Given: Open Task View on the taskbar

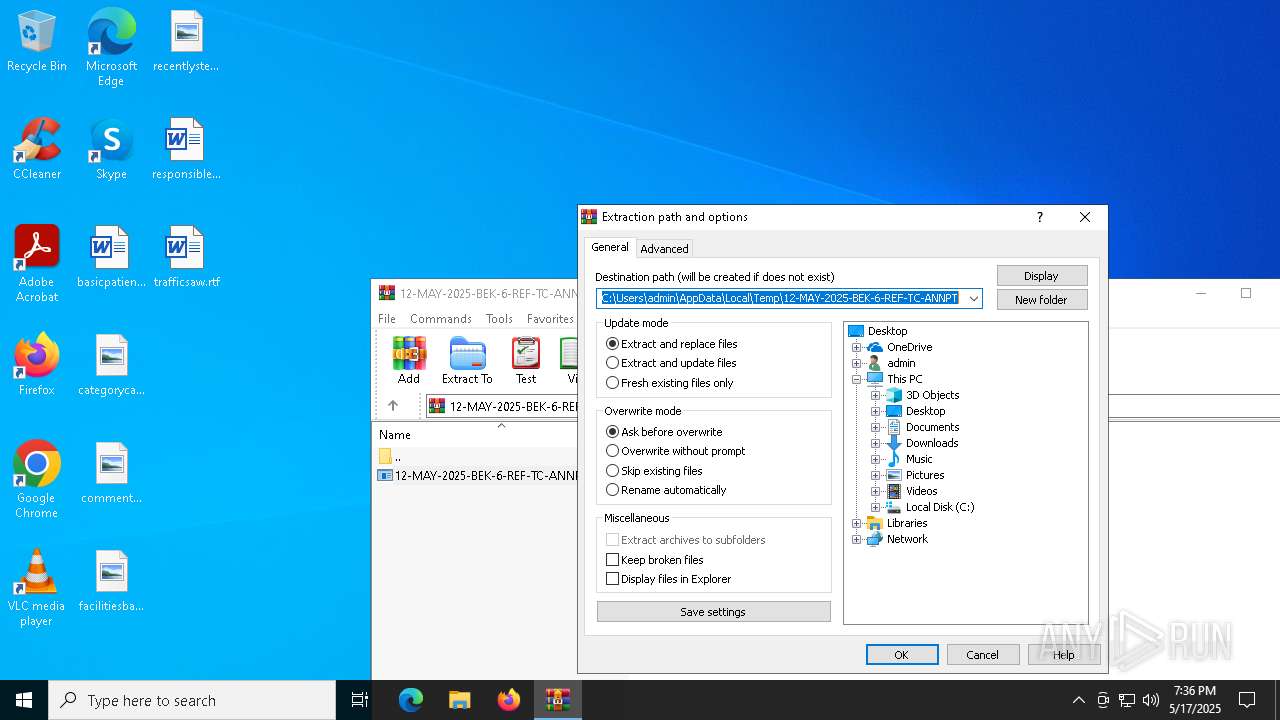Looking at the screenshot, I should [x=360, y=700].
